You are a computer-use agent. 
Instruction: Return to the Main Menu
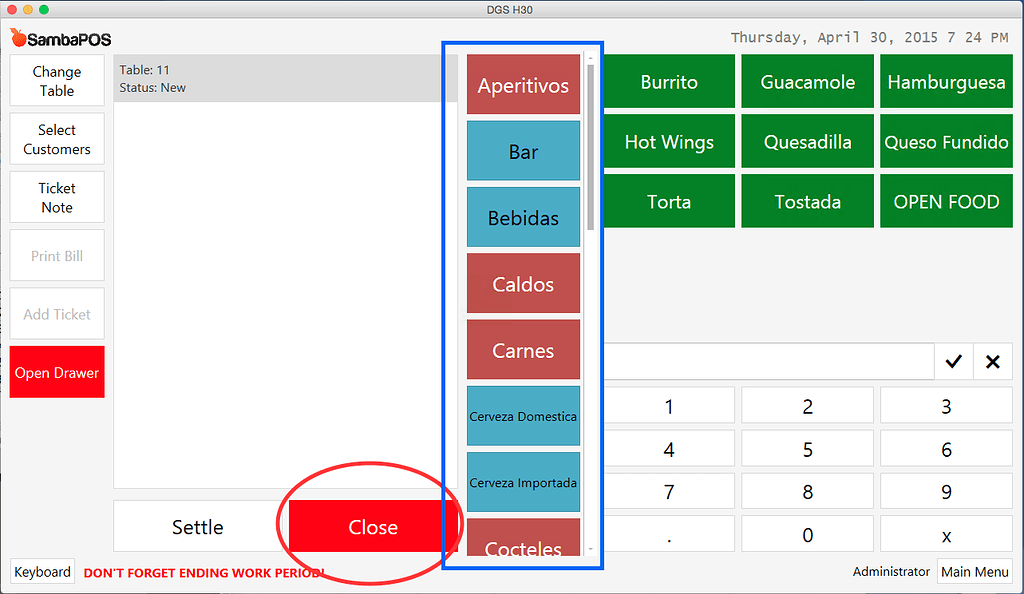(974, 571)
